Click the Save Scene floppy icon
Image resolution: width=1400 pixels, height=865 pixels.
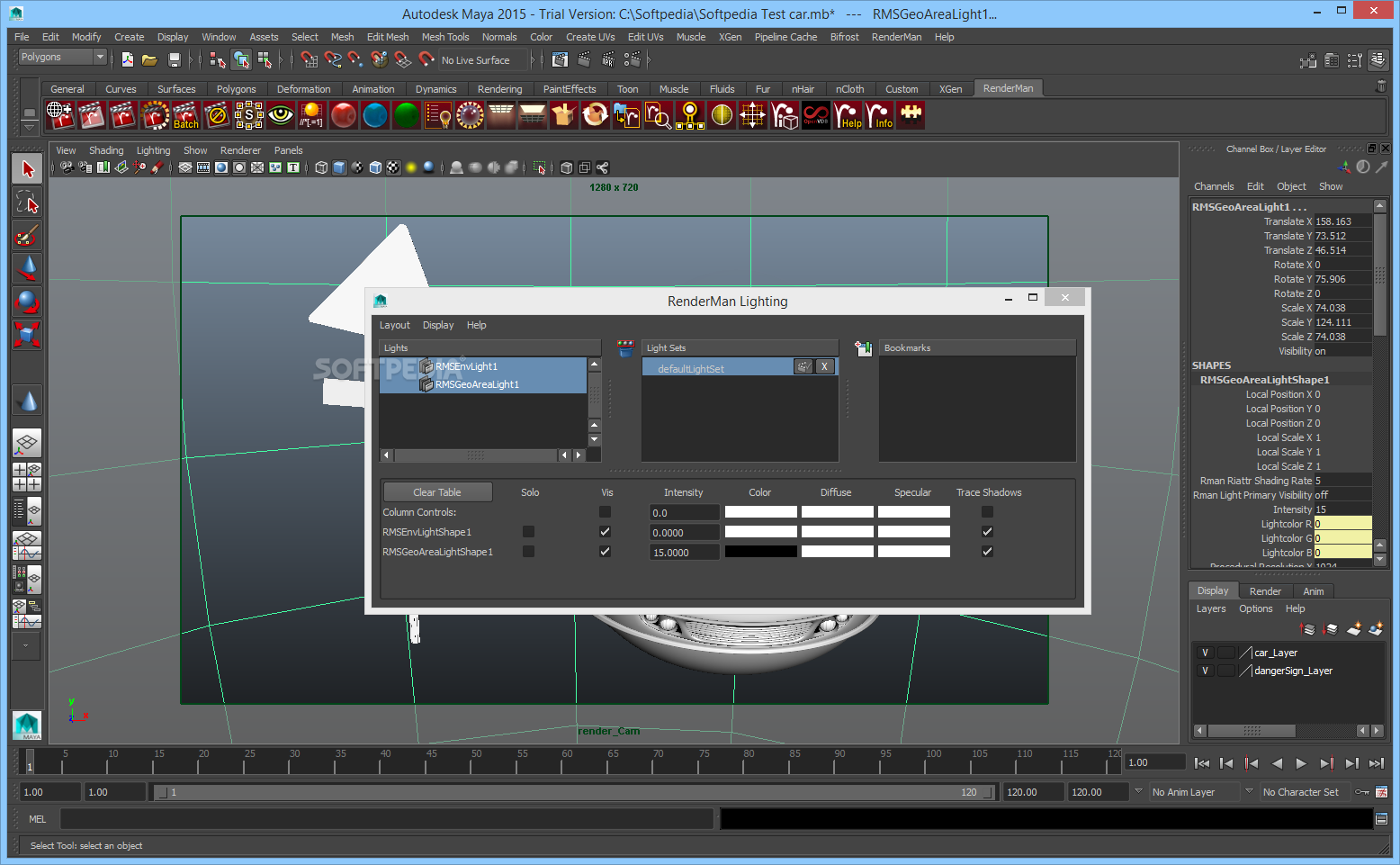pos(175,59)
